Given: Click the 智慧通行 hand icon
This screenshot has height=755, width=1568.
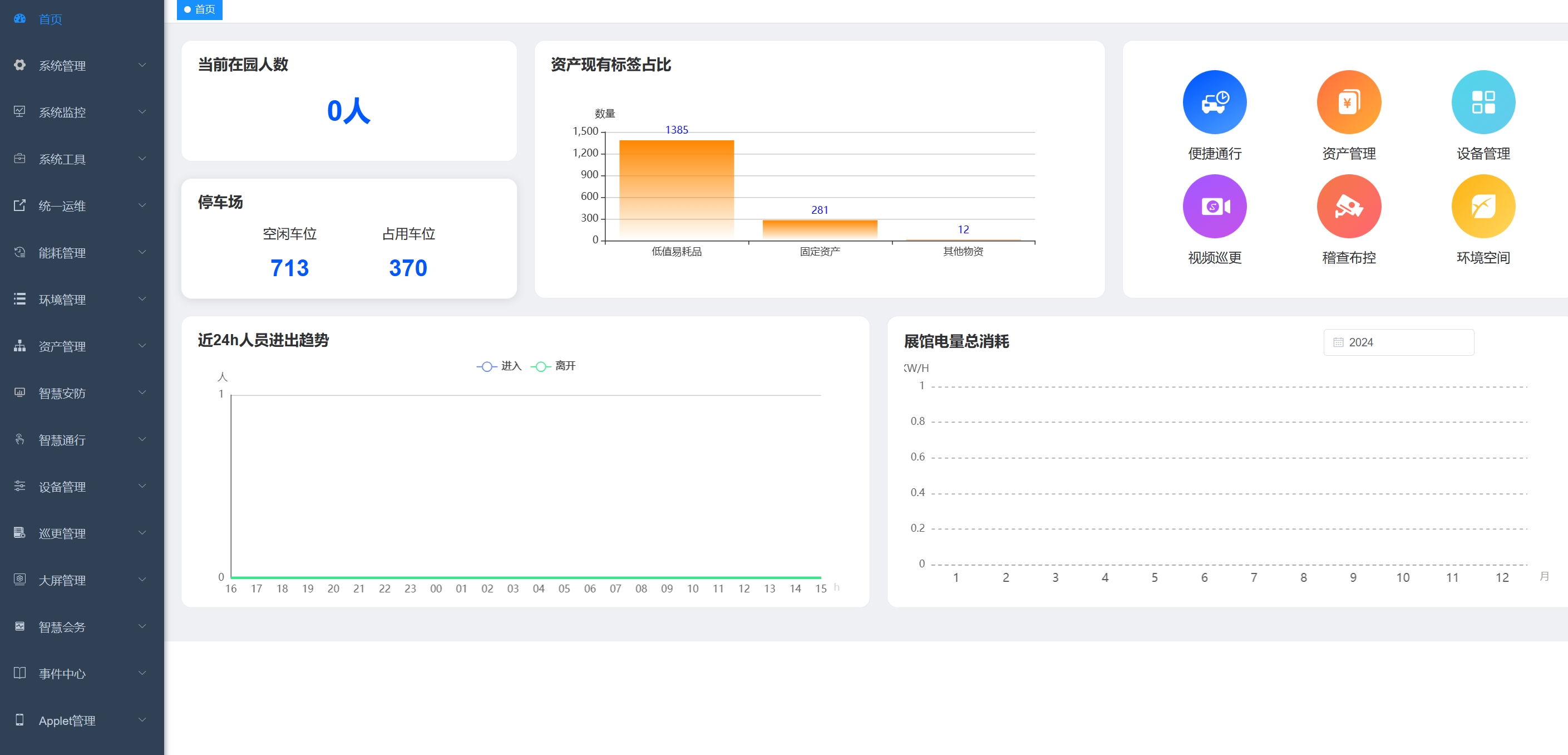Looking at the screenshot, I should pos(19,439).
